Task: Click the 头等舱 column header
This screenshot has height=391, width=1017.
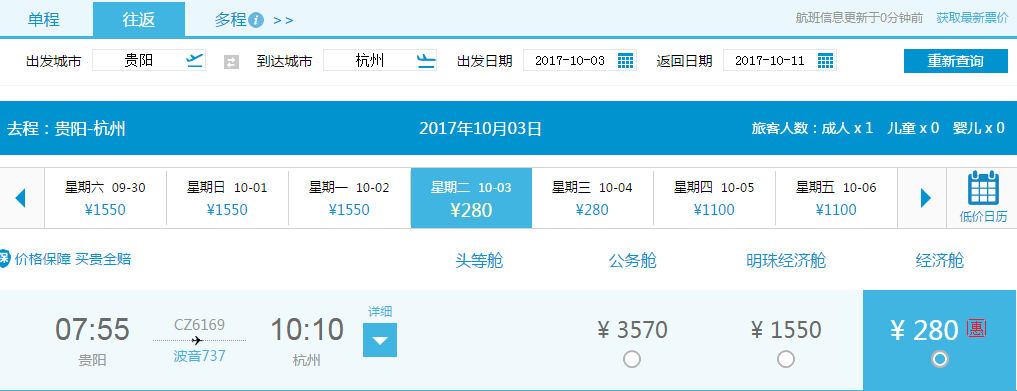Action: point(479,261)
